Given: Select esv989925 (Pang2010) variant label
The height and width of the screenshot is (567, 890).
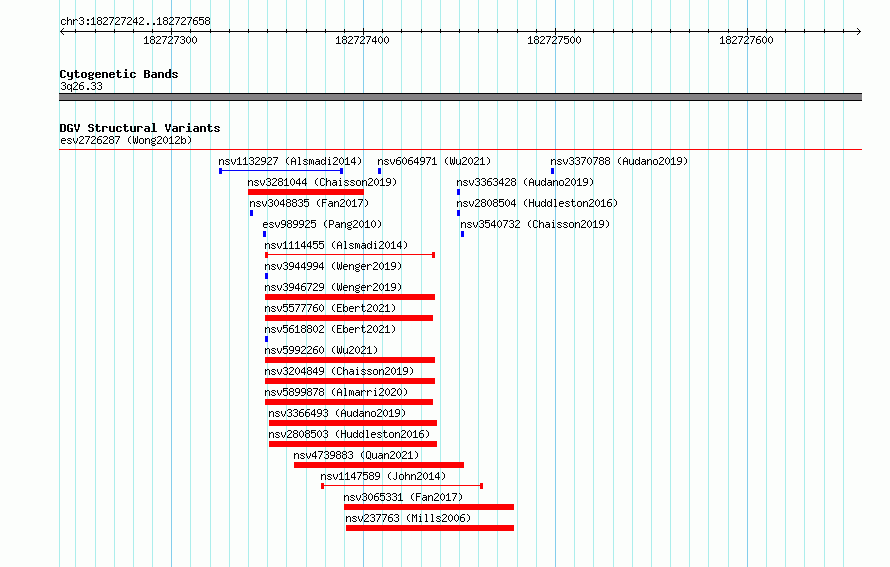Looking at the screenshot, I should 322,224.
